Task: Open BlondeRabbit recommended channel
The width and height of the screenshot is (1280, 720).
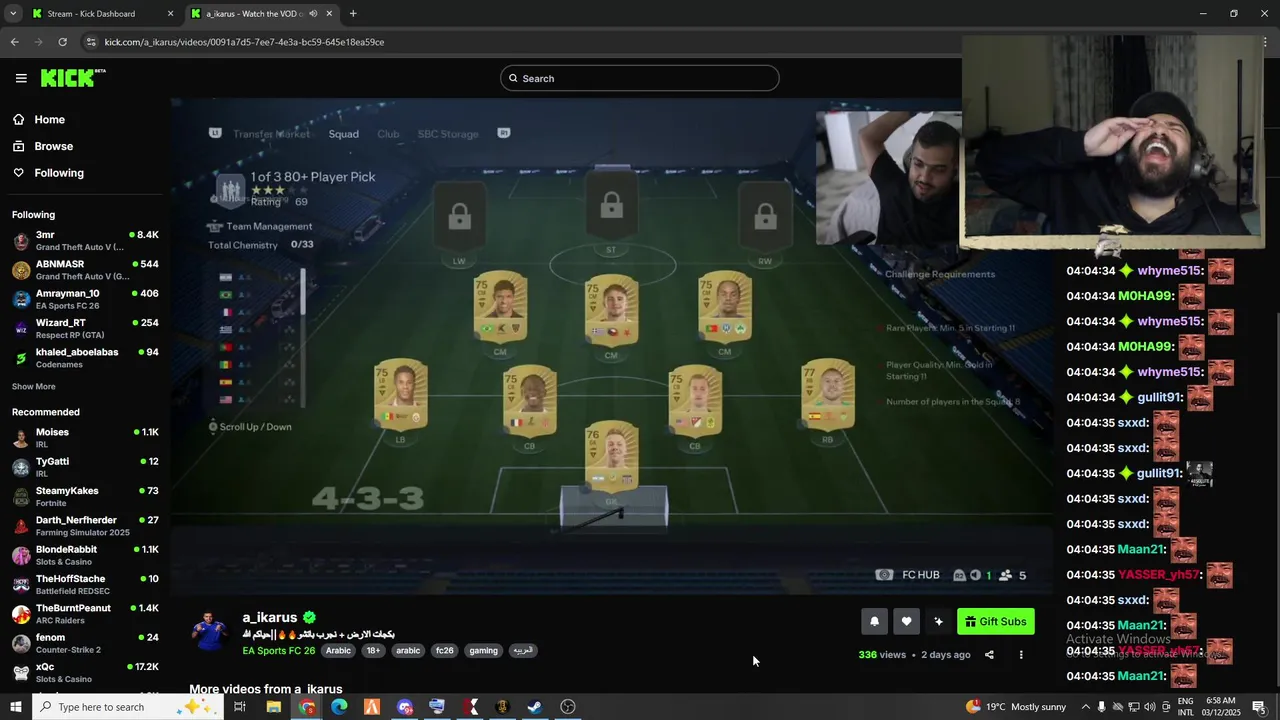Action: [x=84, y=555]
